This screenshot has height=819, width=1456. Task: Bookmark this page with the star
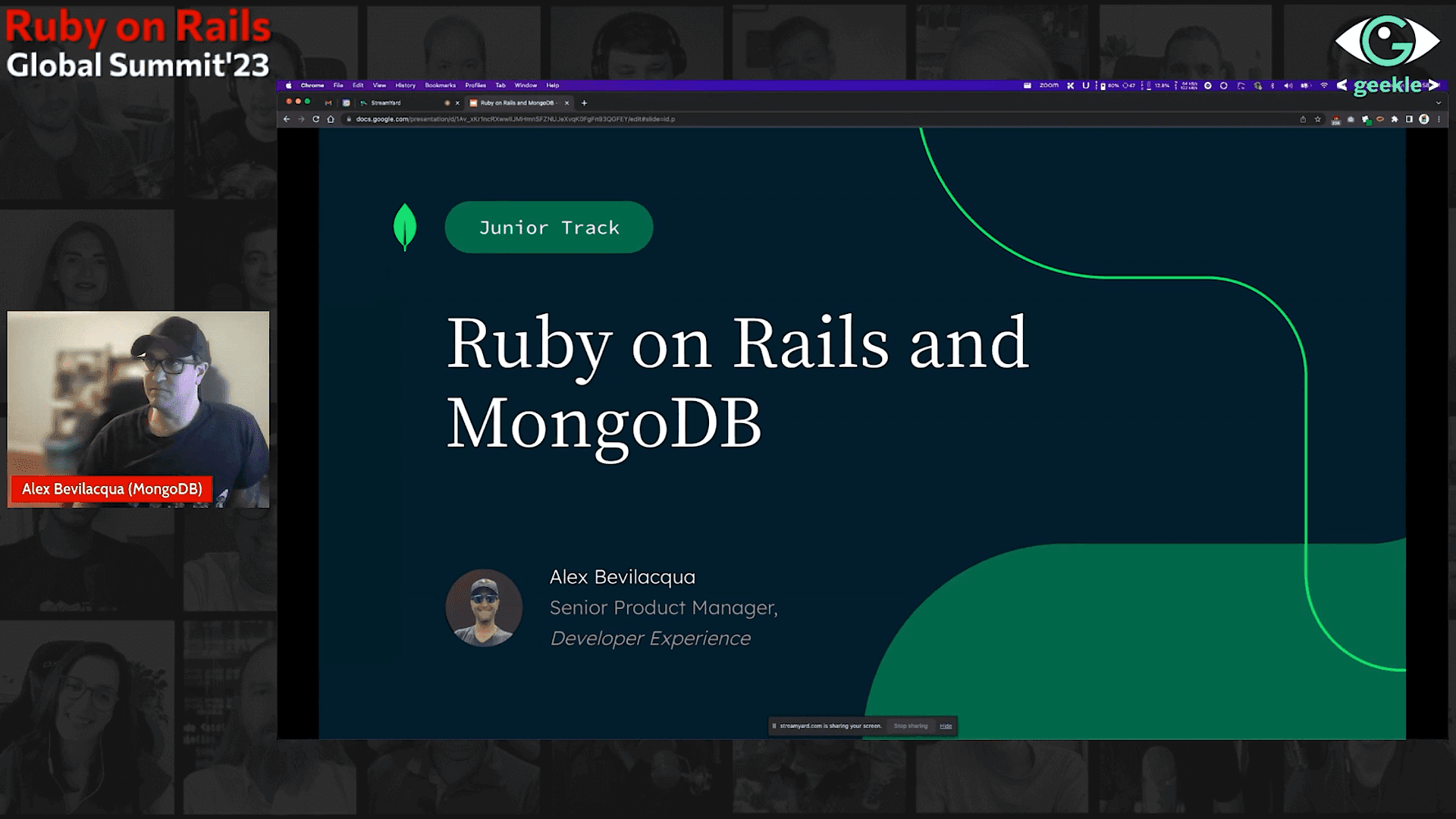coord(1318,119)
